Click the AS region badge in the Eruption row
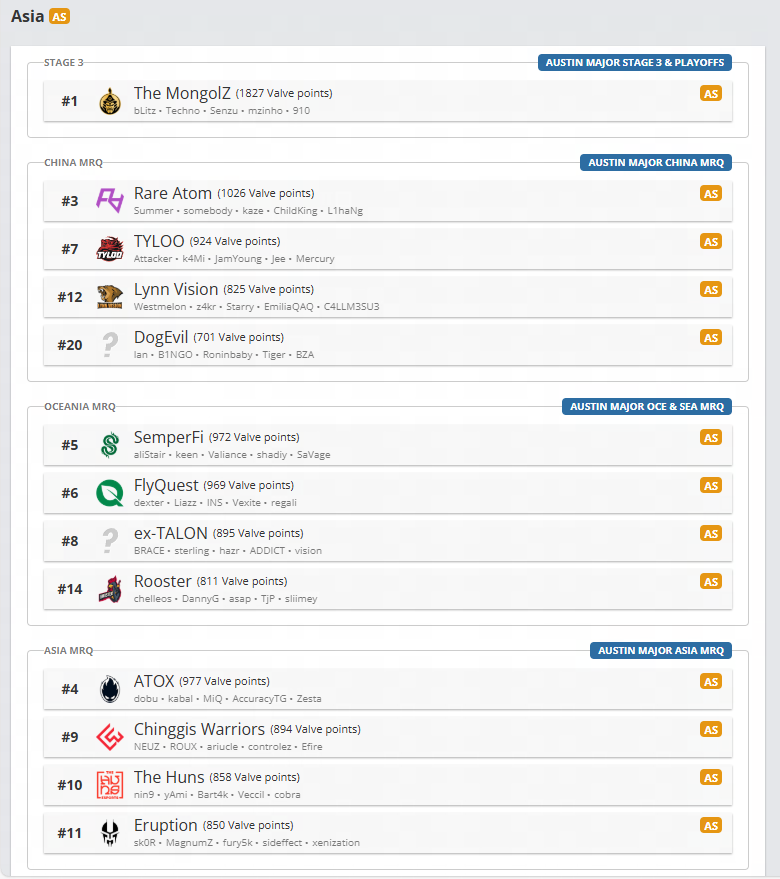The height and width of the screenshot is (879, 780). pyautogui.click(x=710, y=826)
